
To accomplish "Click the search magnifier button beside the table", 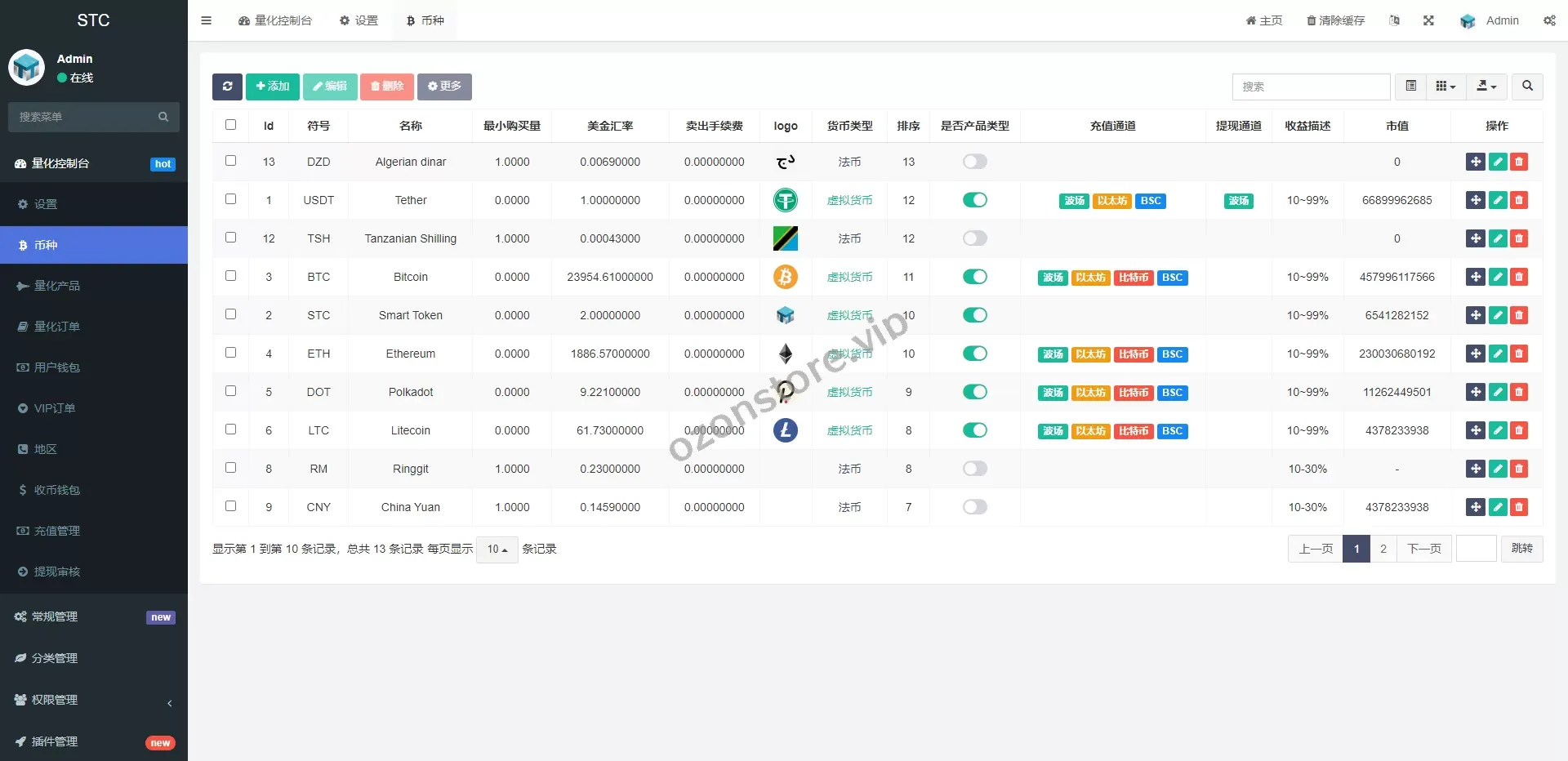I will 1527,87.
